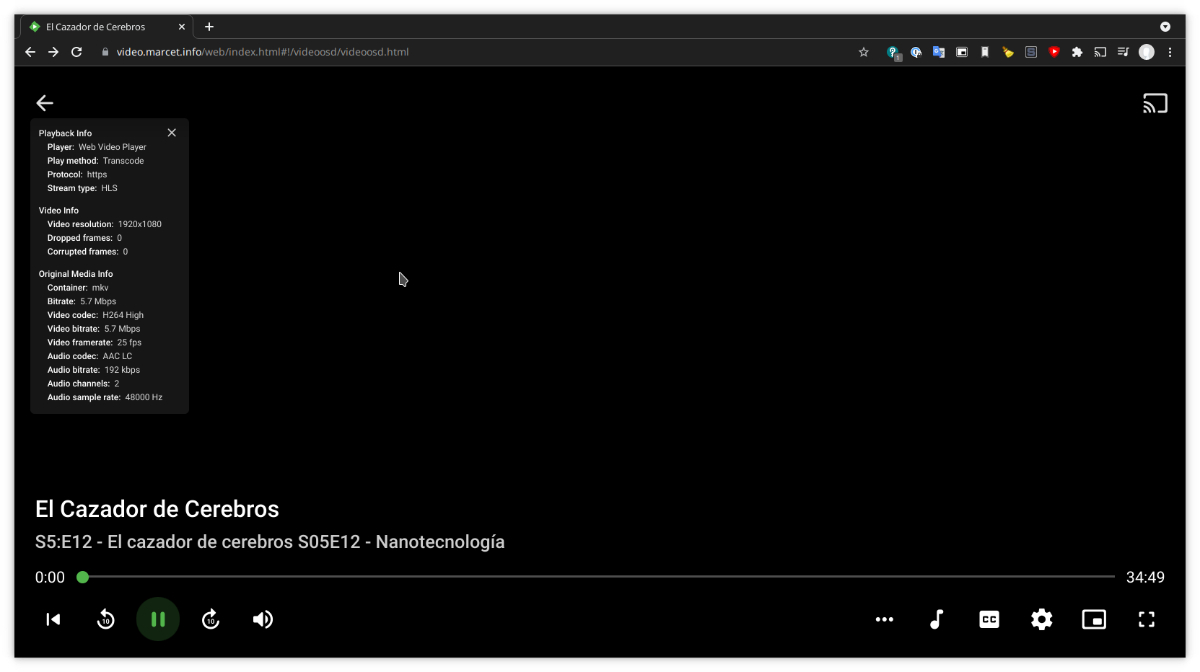Screen dimensions: 1200x672
Task: Click the address bar URL field
Action: coord(480,52)
